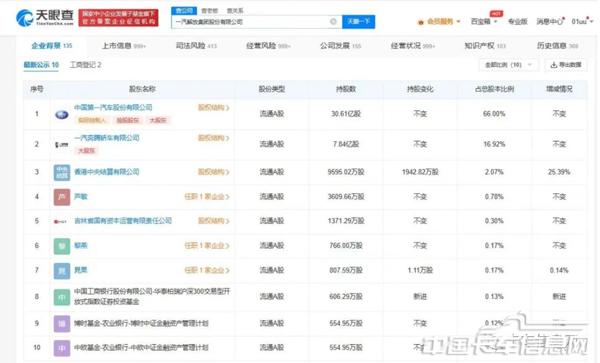Click the red avatar icon in row 4

(62, 197)
